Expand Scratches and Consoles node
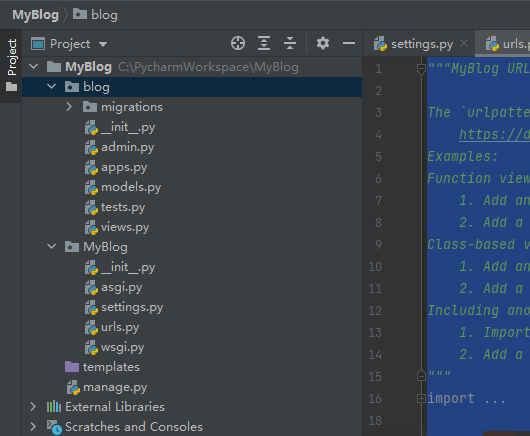The height and width of the screenshot is (436, 530). pos(33,427)
